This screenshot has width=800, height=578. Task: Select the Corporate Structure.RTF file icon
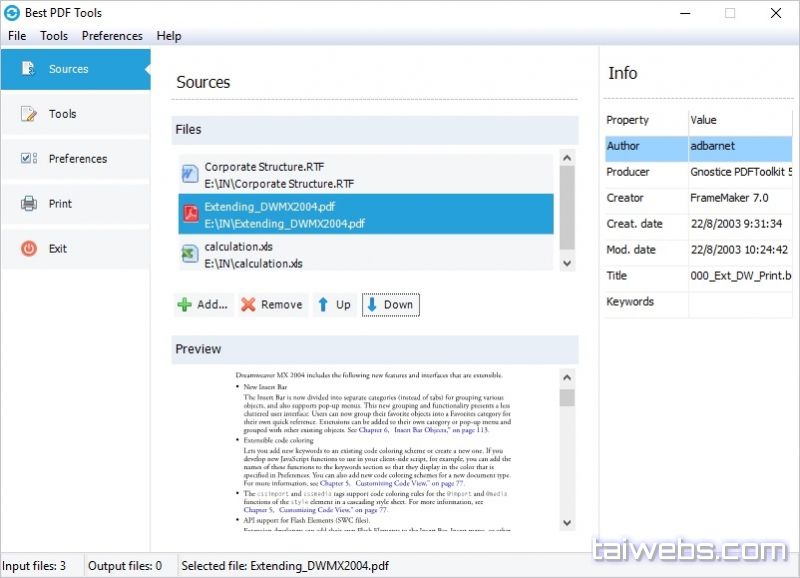coord(189,175)
